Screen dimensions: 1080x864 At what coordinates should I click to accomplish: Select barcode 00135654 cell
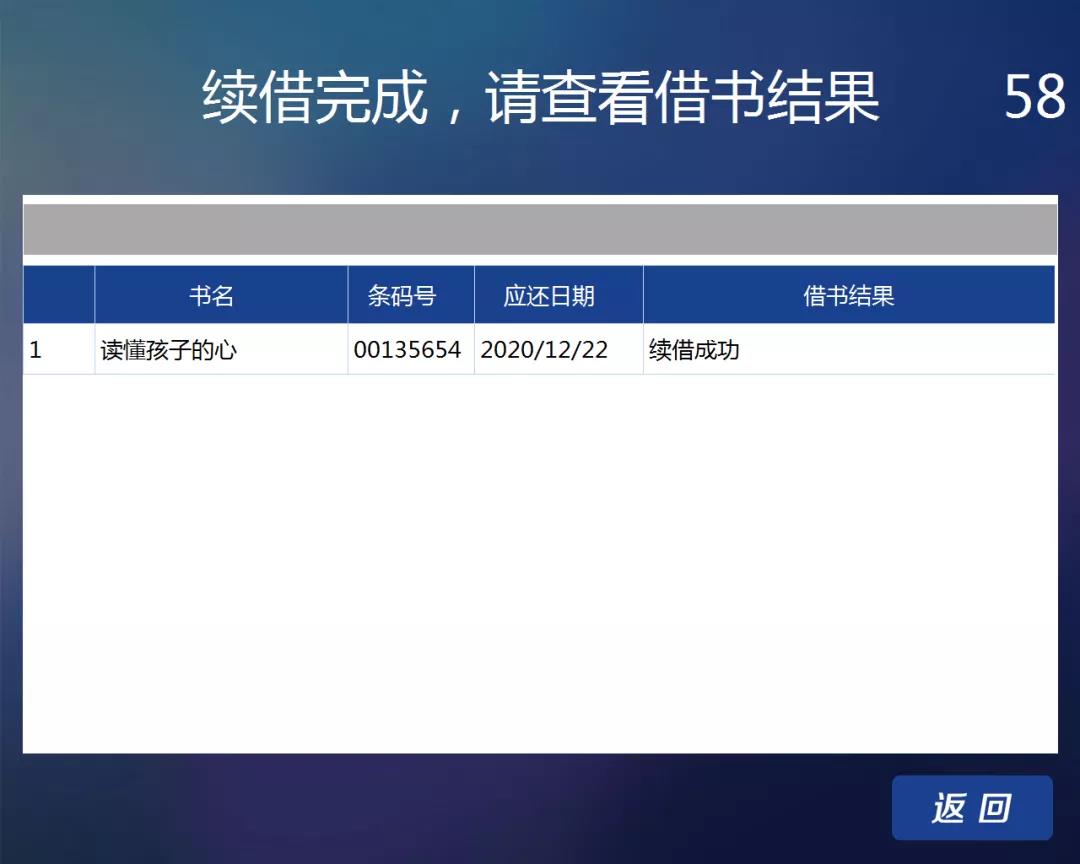tap(407, 350)
